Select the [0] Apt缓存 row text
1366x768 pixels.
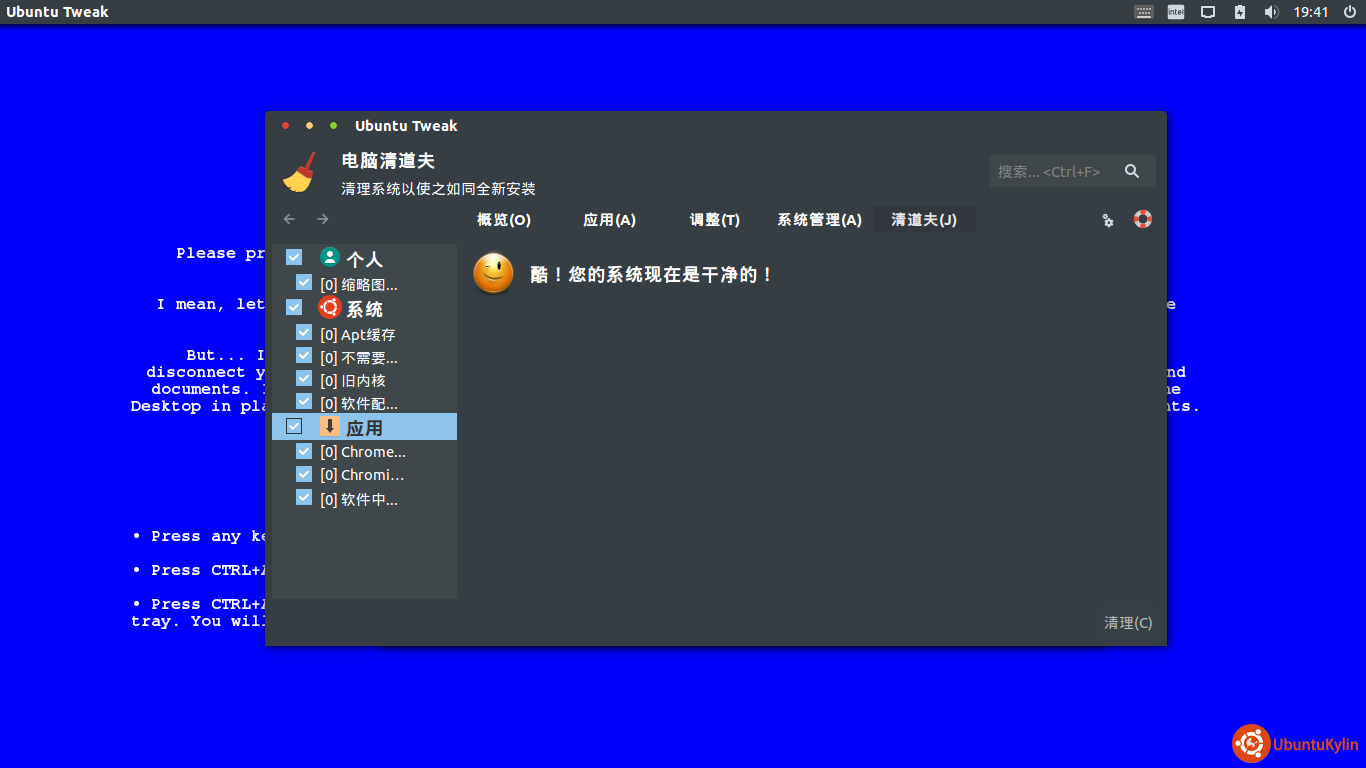pyautogui.click(x=358, y=335)
